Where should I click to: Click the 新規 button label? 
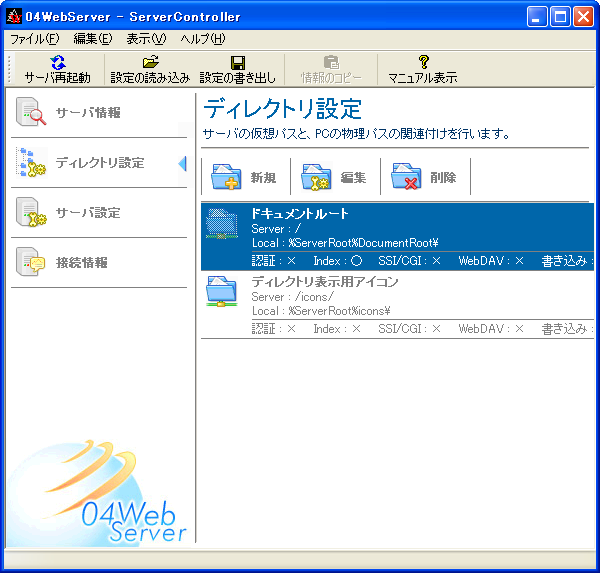click(263, 178)
